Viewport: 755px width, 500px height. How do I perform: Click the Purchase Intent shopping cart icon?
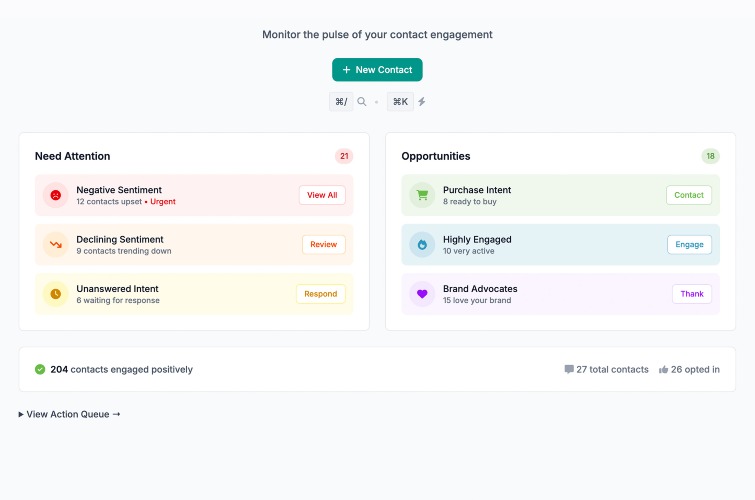coord(422,195)
